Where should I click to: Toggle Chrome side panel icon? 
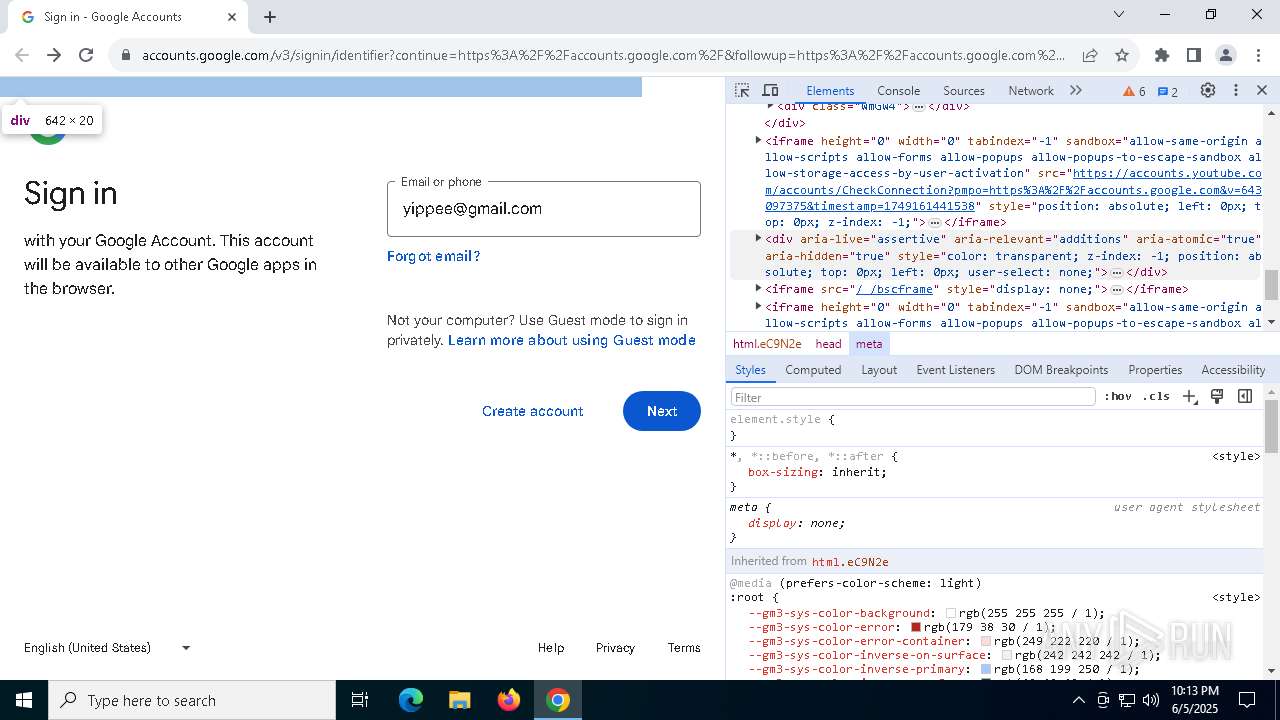1194,55
